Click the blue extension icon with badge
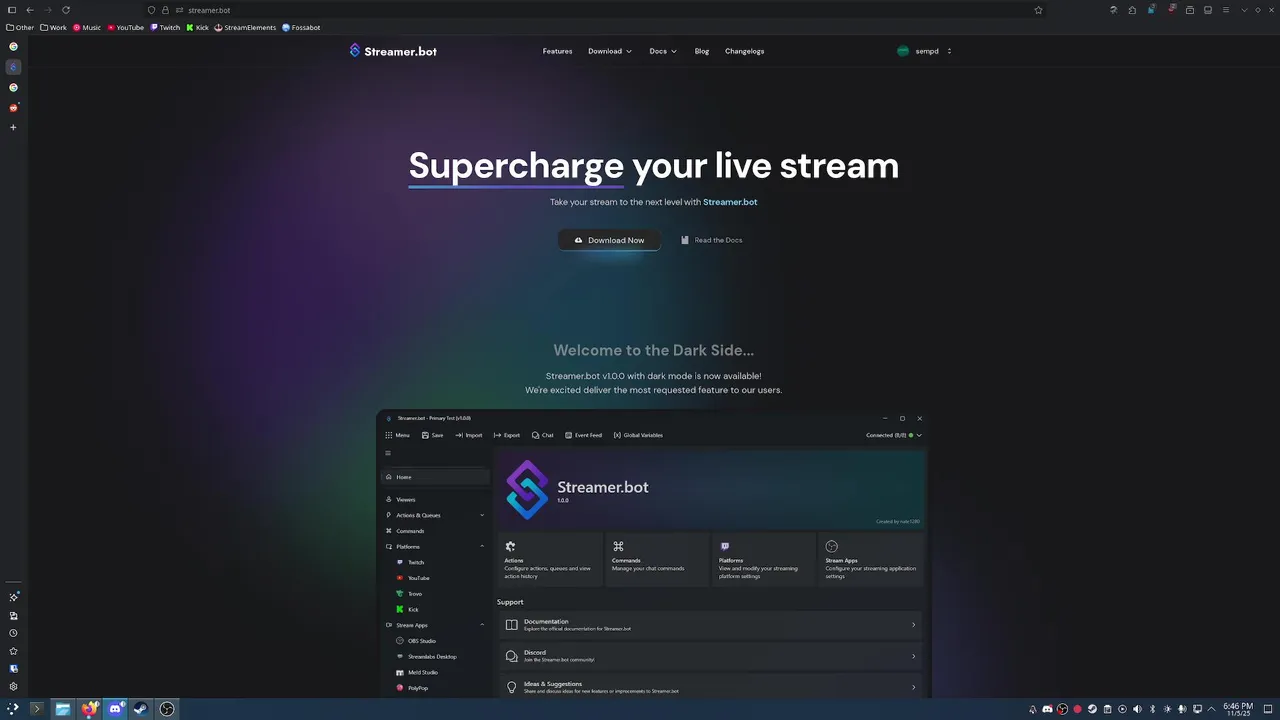 pyautogui.click(x=1152, y=10)
